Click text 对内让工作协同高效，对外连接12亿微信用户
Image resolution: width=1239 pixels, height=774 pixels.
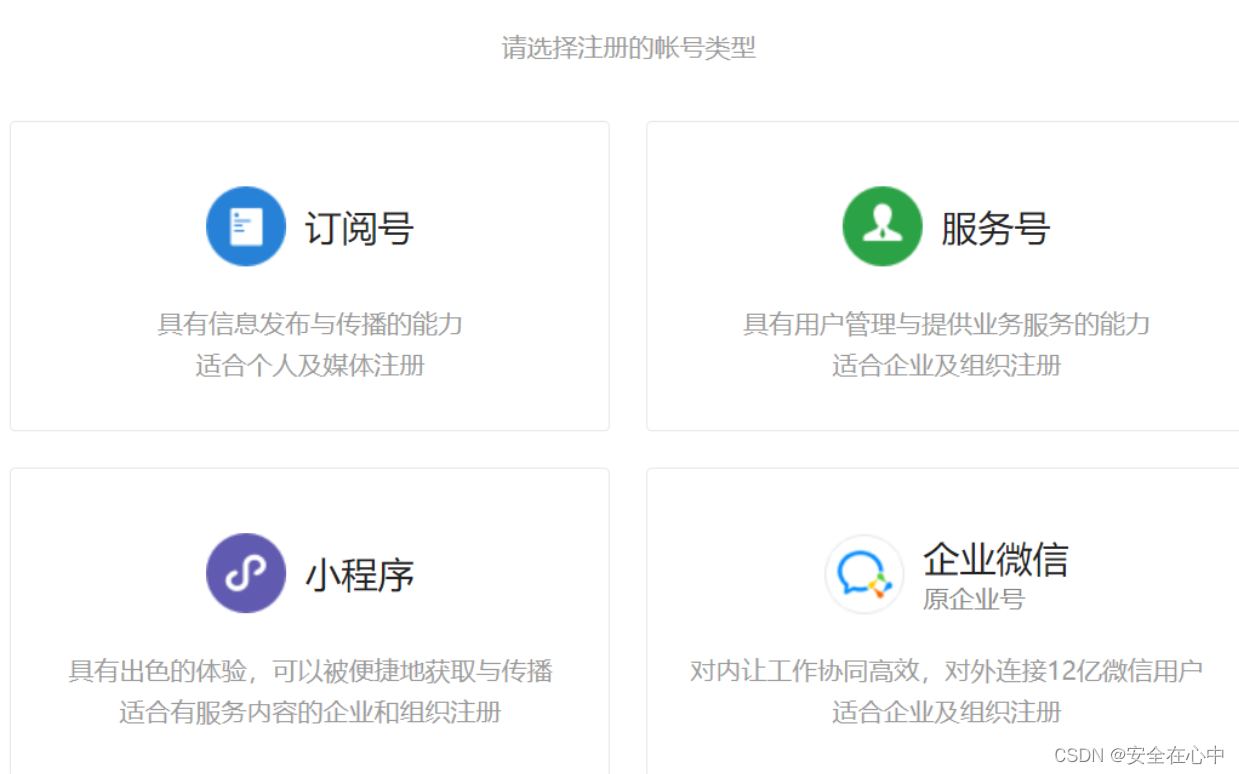coord(946,671)
